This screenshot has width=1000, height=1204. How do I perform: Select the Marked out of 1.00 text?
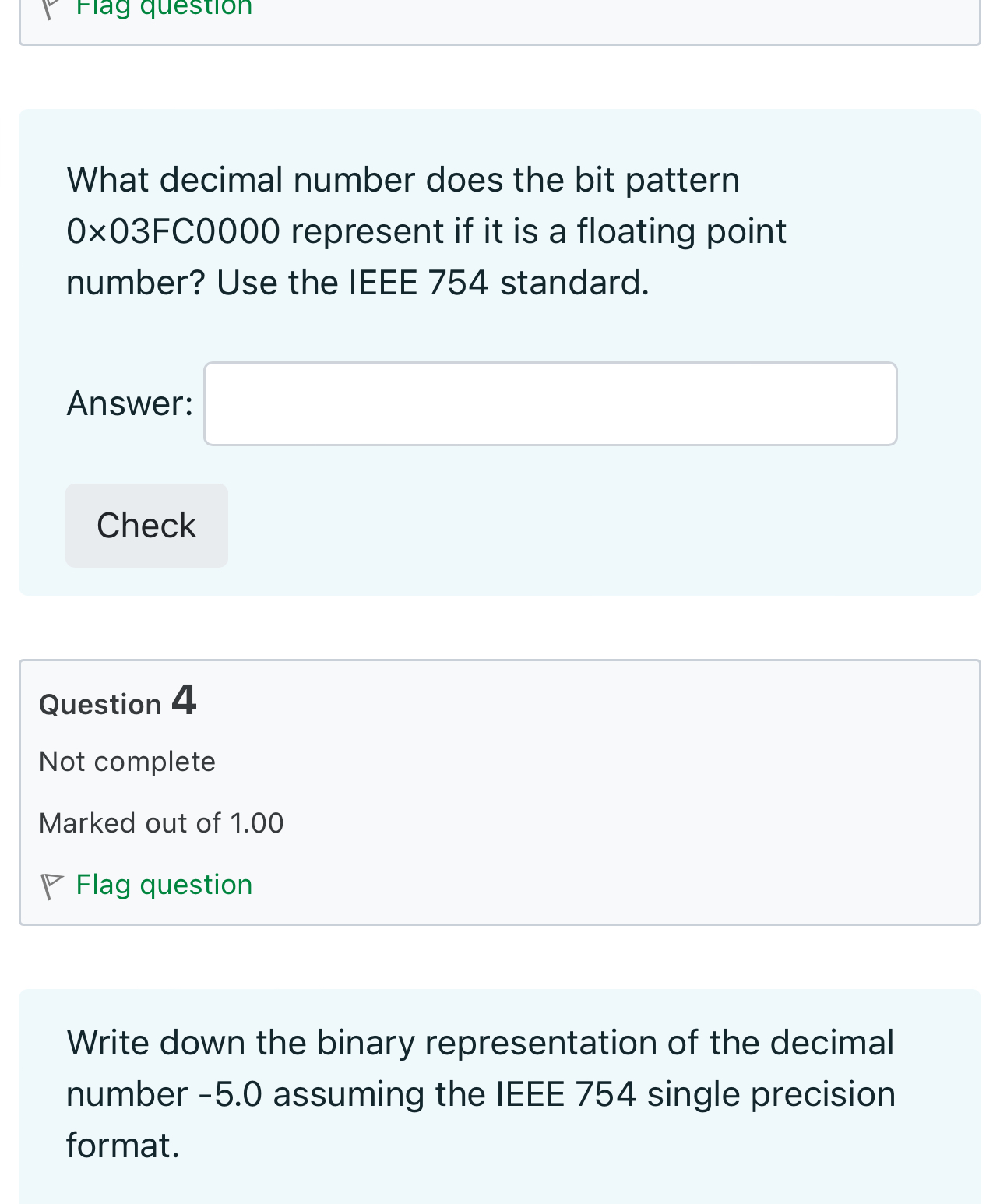coord(161,823)
